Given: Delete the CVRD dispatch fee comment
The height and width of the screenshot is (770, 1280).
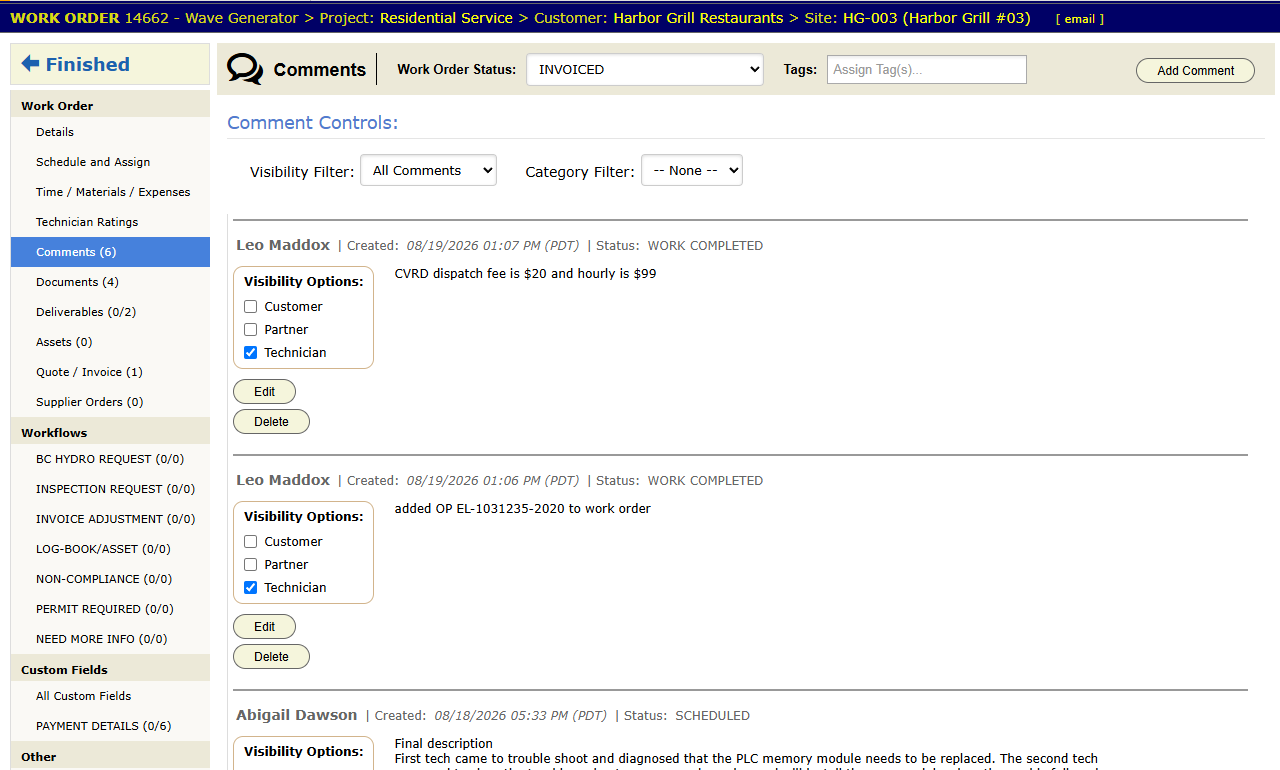Looking at the screenshot, I should 271,422.
